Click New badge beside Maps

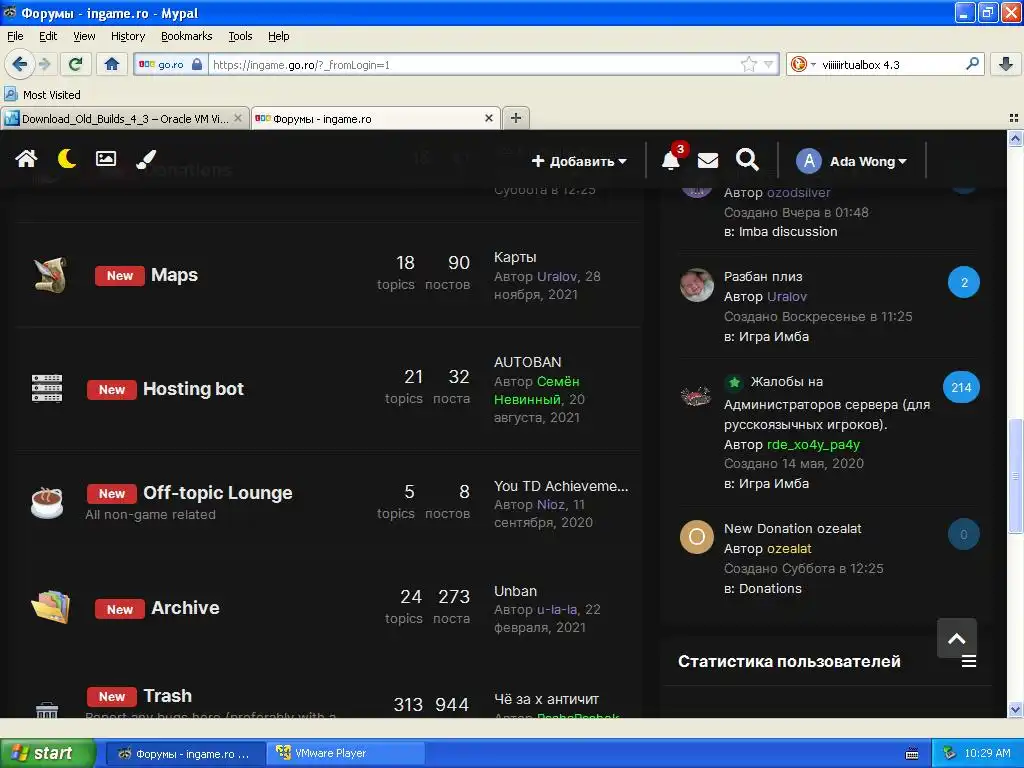120,276
